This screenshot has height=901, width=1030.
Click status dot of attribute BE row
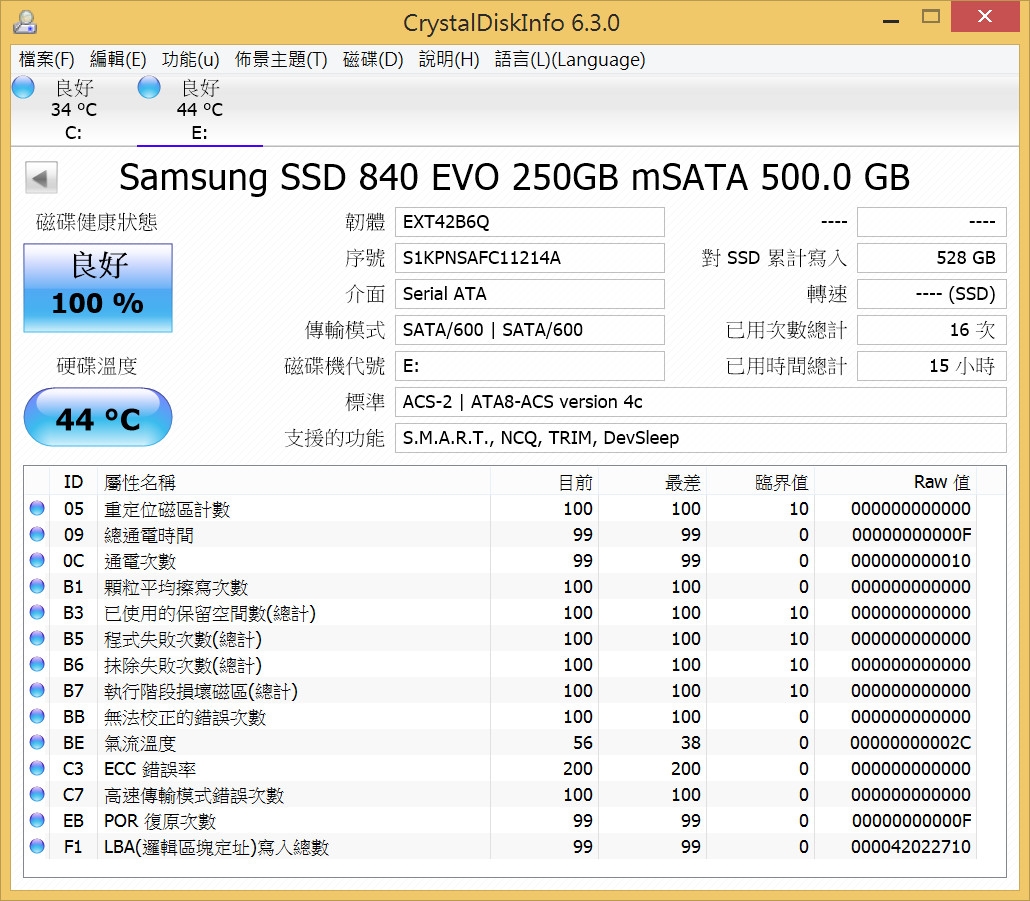tap(37, 743)
